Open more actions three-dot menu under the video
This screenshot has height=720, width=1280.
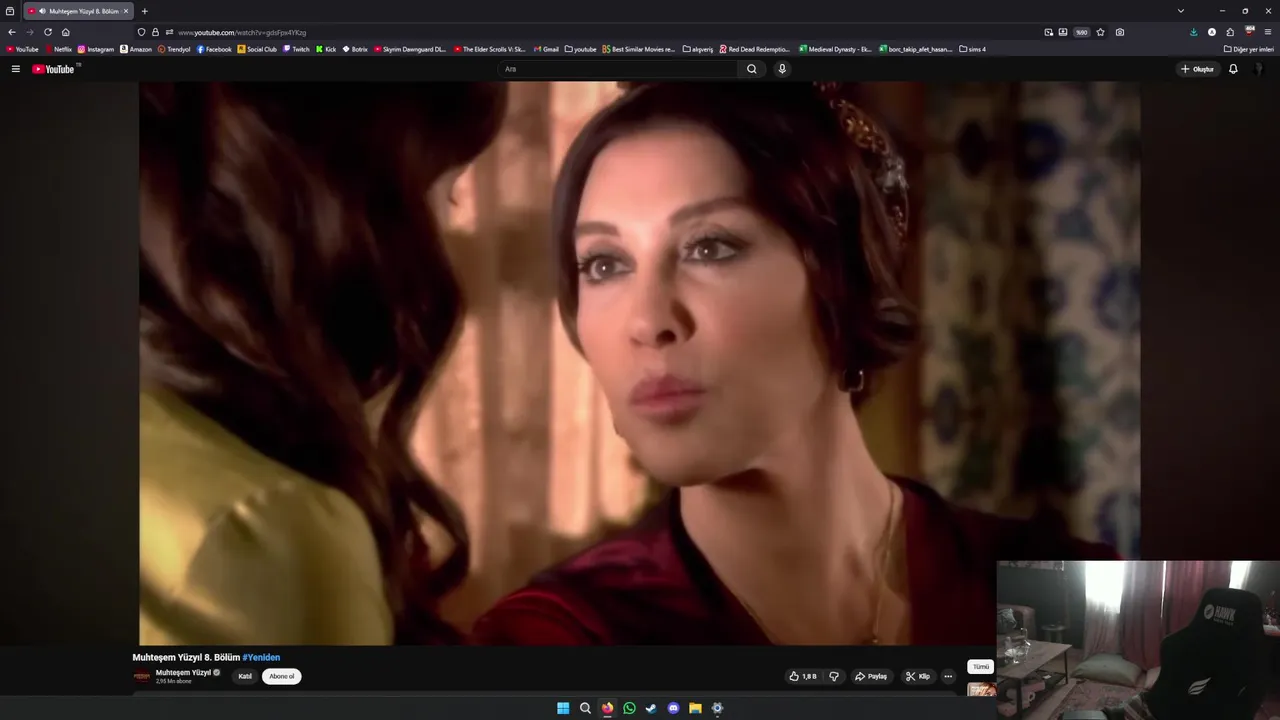pyautogui.click(x=948, y=676)
